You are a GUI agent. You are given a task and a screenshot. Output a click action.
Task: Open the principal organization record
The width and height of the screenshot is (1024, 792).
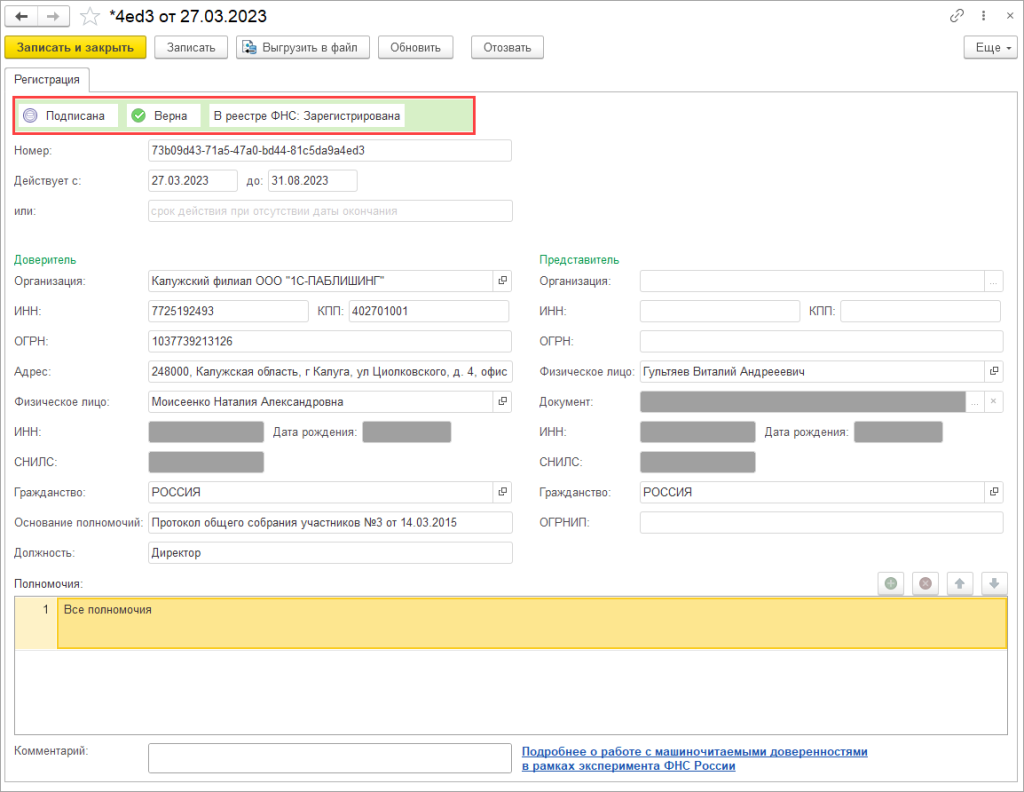[503, 281]
